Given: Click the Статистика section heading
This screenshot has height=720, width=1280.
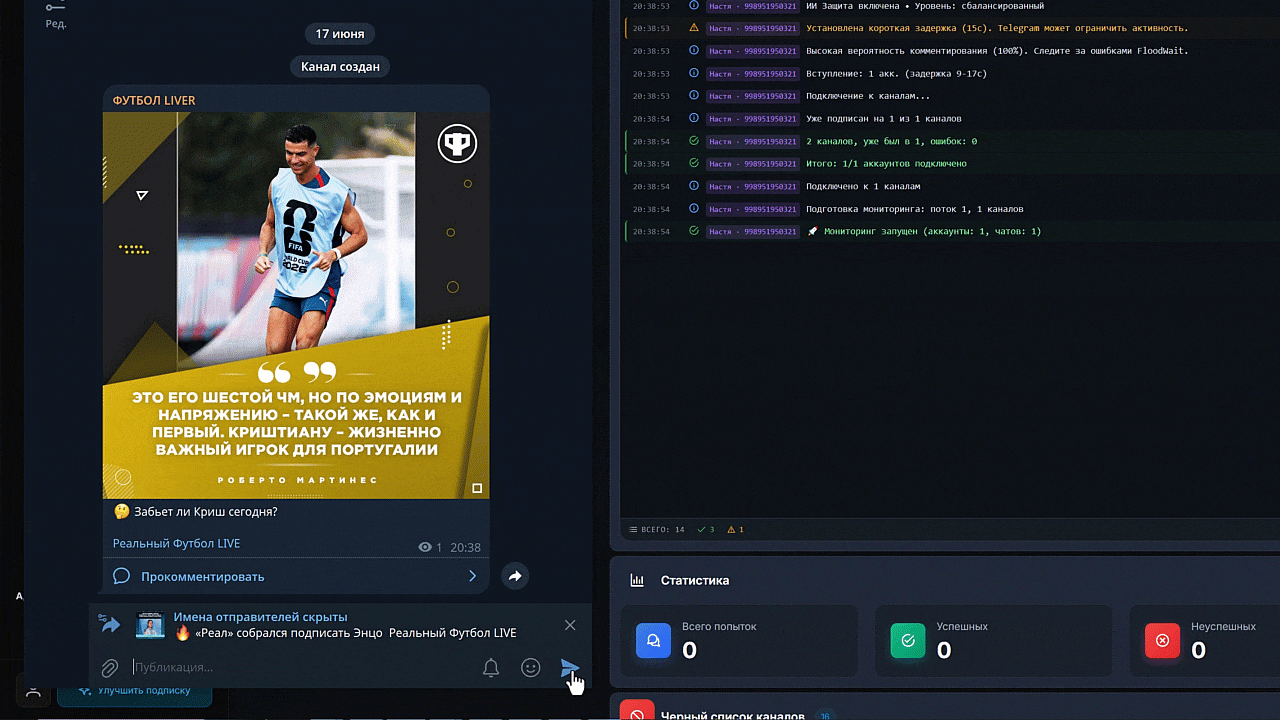Looking at the screenshot, I should point(695,581).
